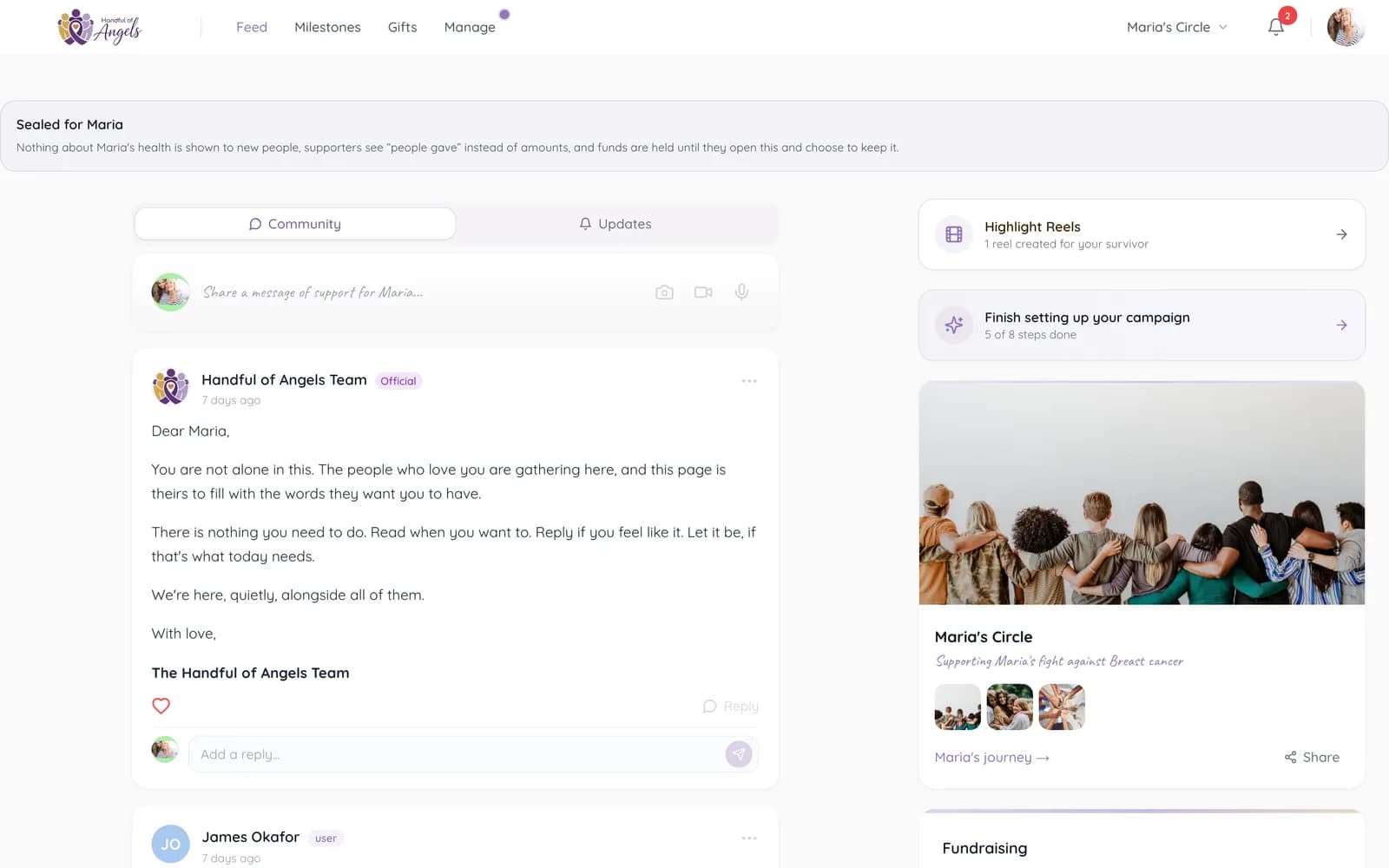1389x868 pixels.
Task: Open the user profile avatar menu
Action: click(1346, 27)
